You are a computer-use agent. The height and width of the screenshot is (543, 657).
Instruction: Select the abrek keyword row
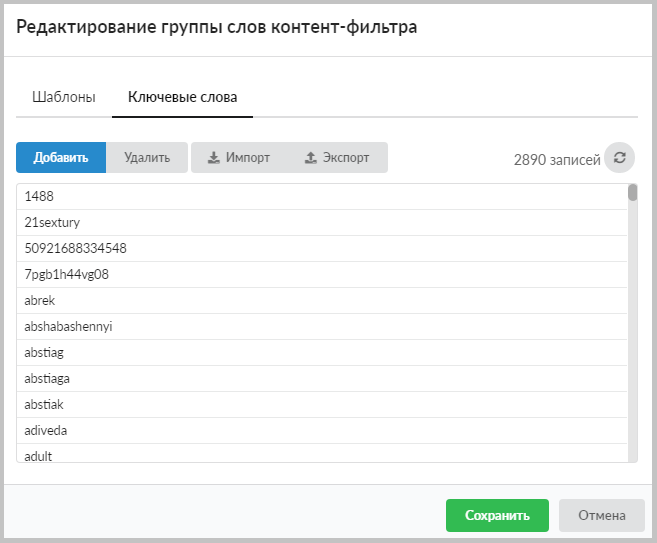pos(322,300)
